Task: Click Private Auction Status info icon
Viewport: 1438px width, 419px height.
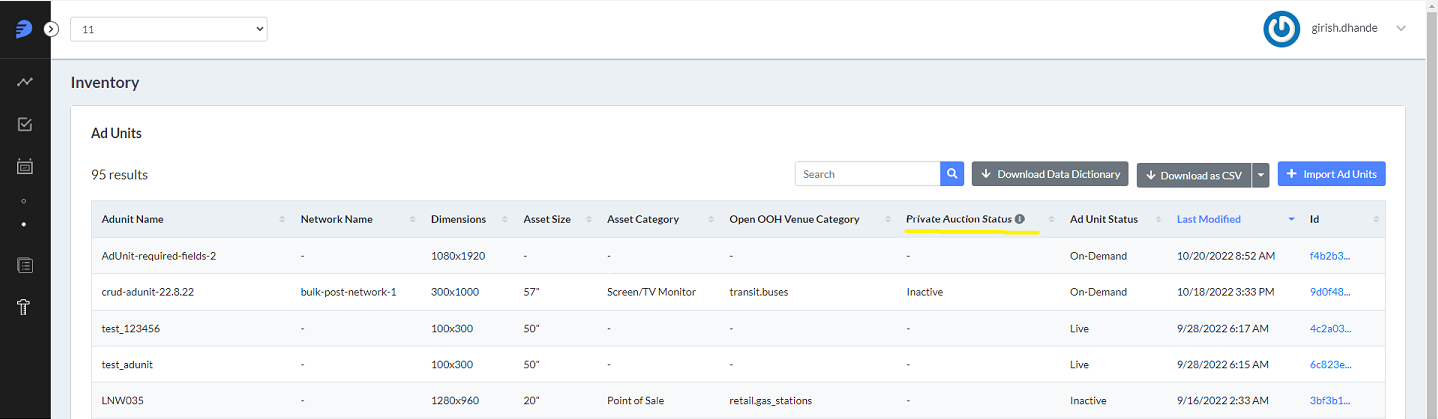Action: (x=1020, y=219)
